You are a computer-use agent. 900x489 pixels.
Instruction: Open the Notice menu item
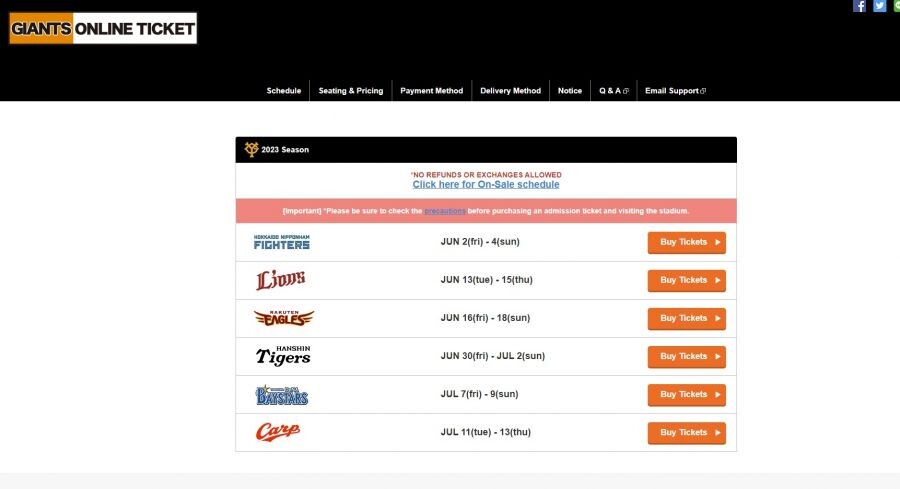point(570,91)
